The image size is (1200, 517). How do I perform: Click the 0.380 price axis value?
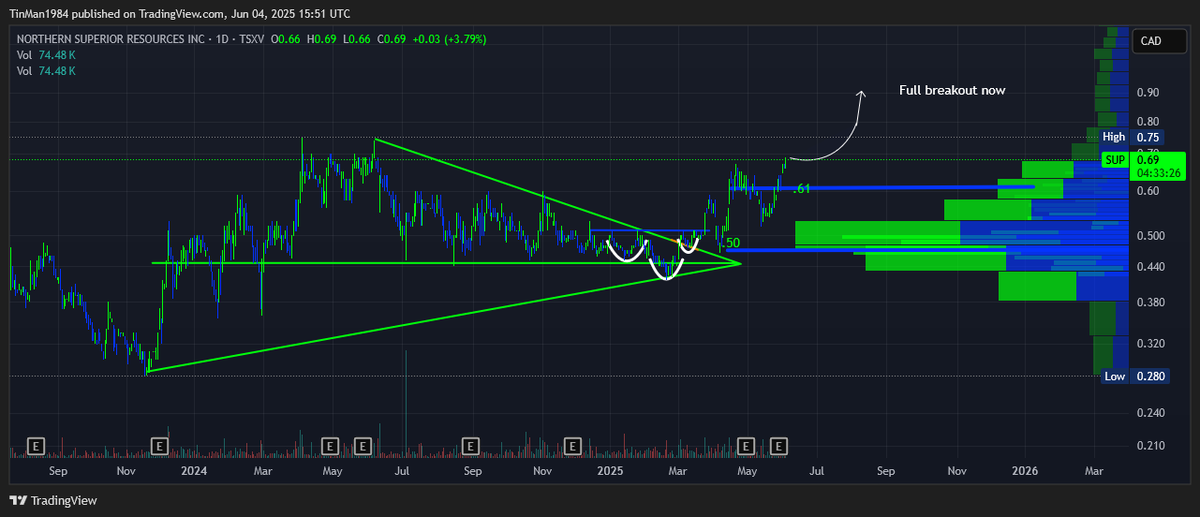tap(1150, 302)
